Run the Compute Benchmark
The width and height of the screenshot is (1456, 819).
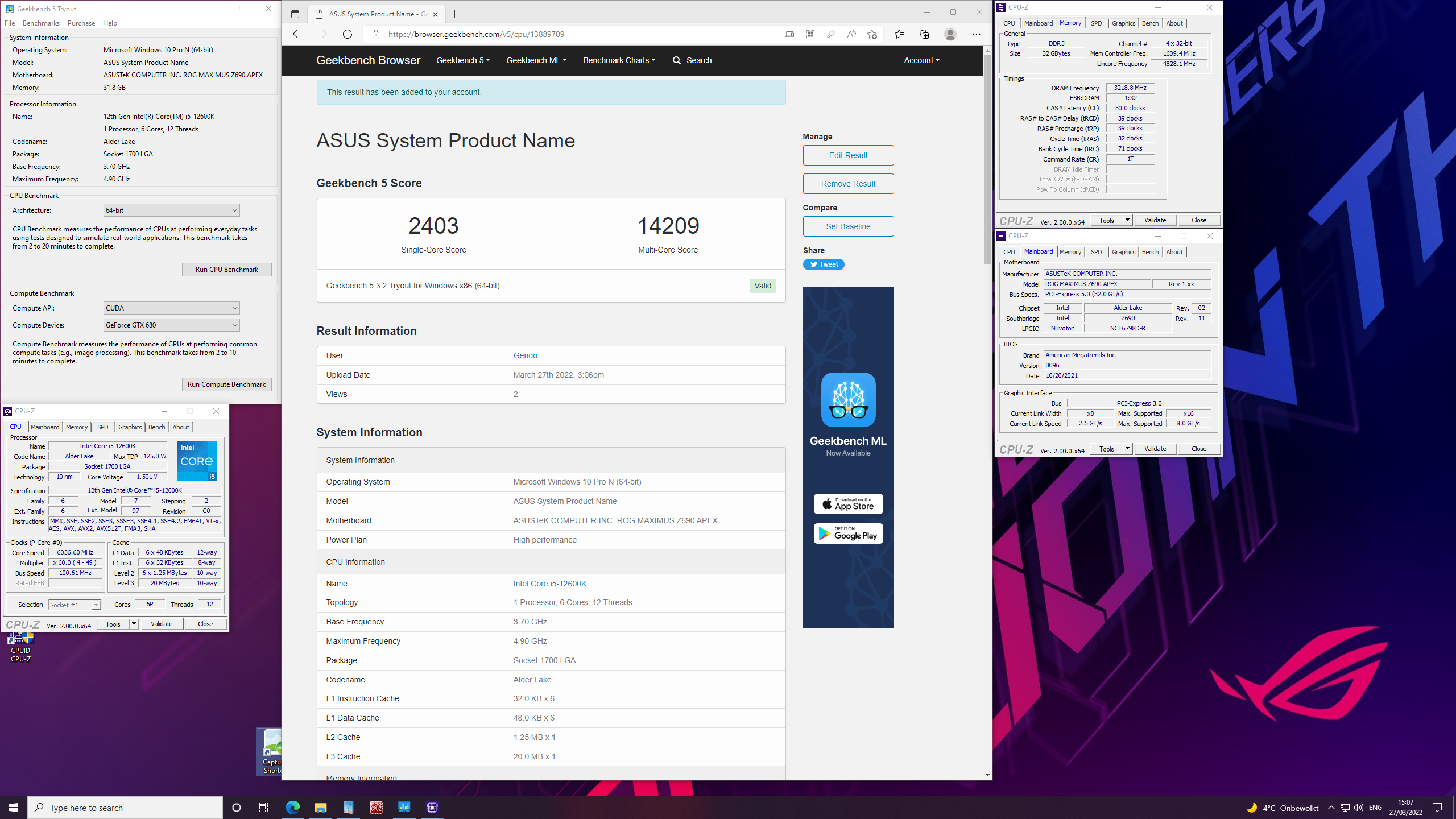click(x=226, y=384)
